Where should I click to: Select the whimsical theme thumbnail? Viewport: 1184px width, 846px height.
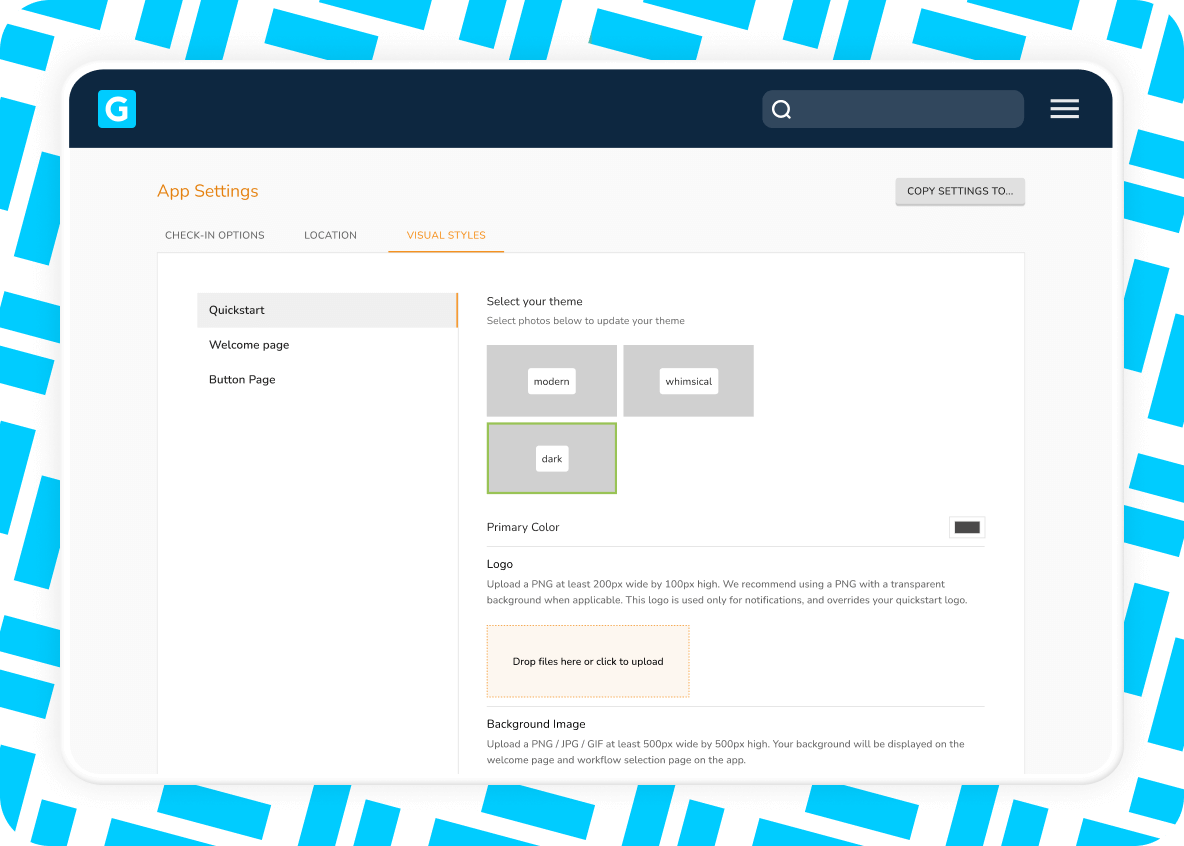point(688,381)
